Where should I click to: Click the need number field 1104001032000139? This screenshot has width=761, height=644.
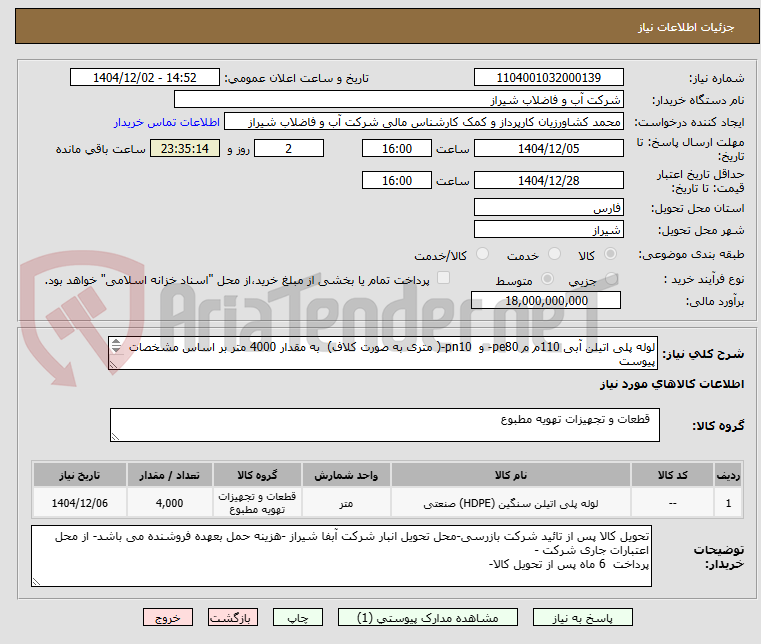(548, 78)
